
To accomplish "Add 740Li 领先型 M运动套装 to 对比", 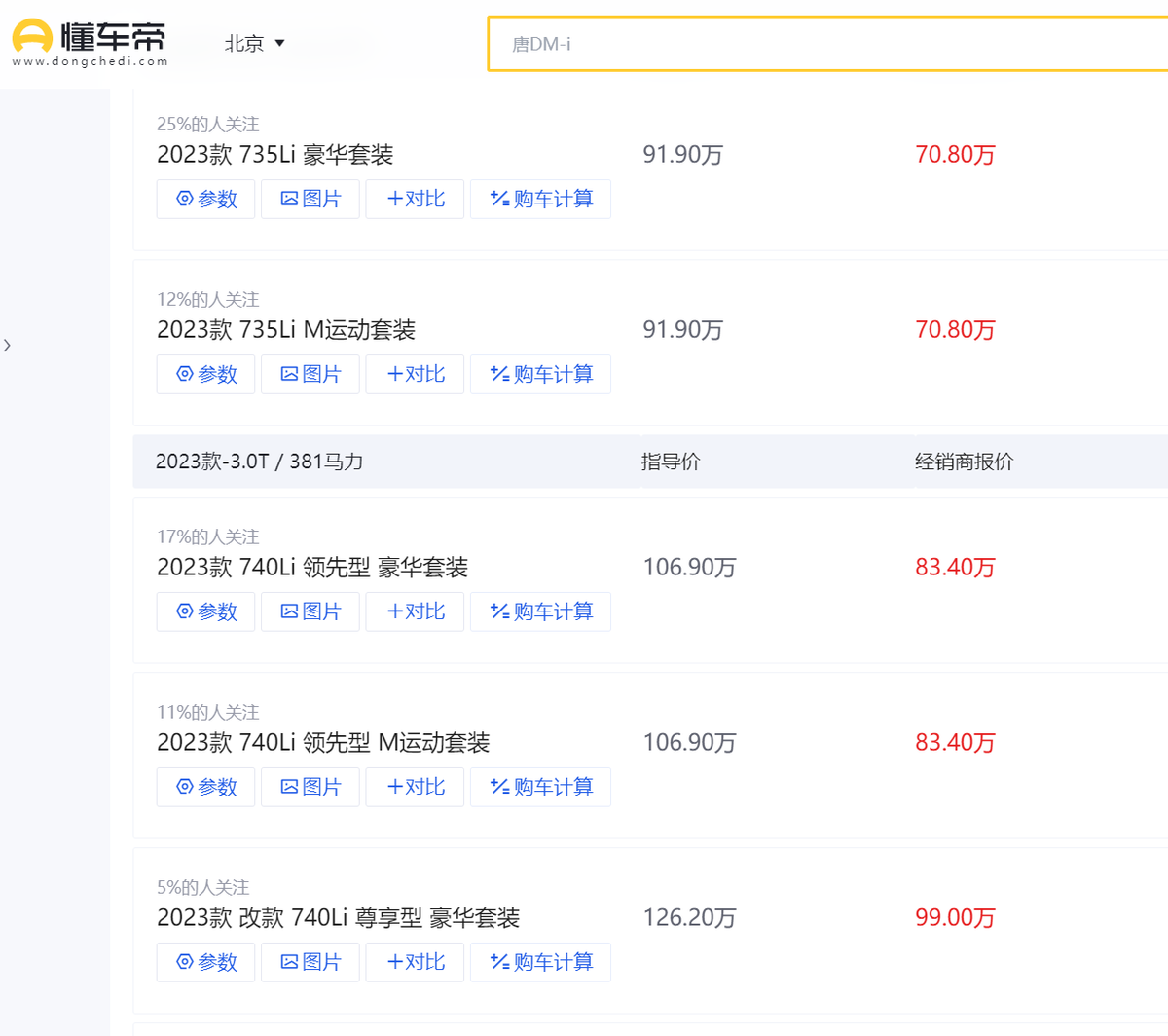I will pos(415,787).
